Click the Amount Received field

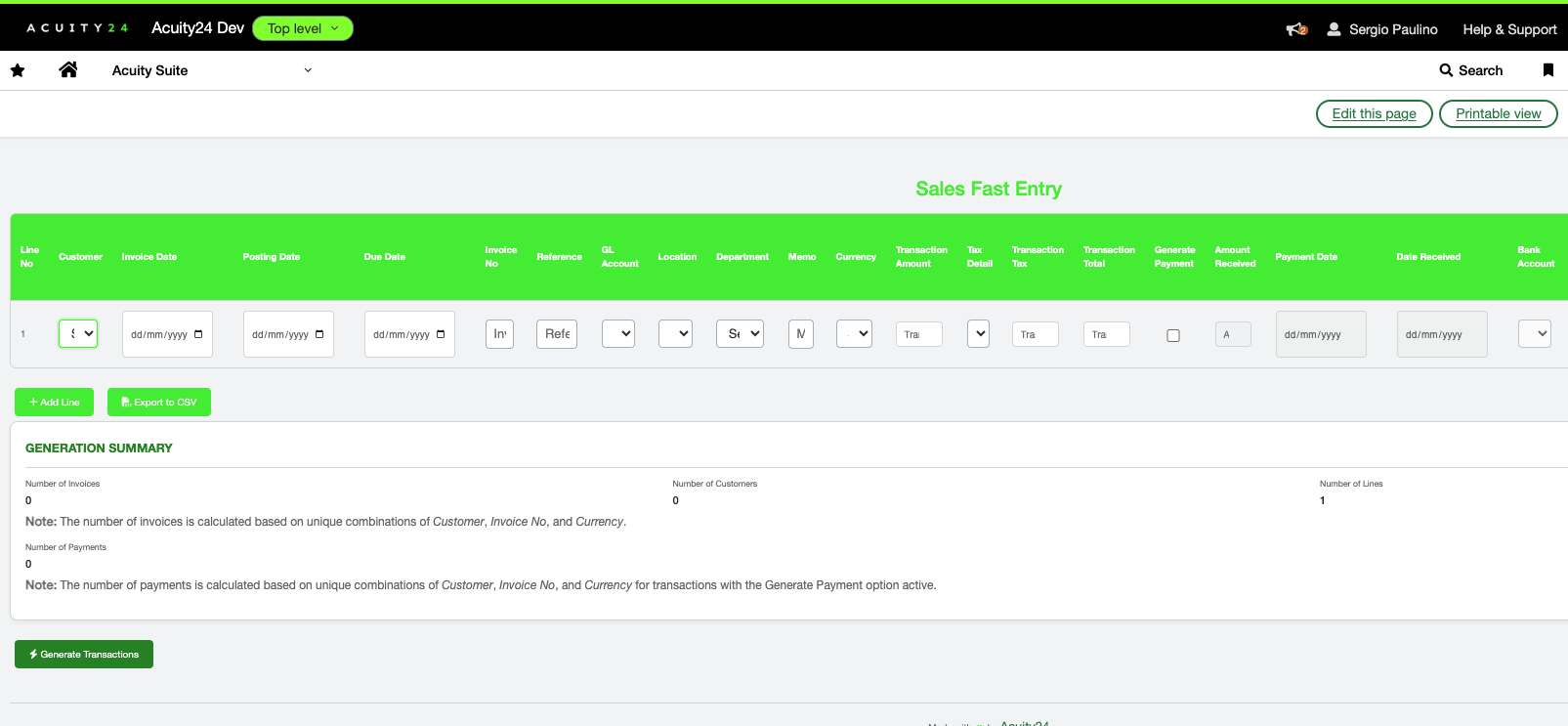coord(1233,334)
